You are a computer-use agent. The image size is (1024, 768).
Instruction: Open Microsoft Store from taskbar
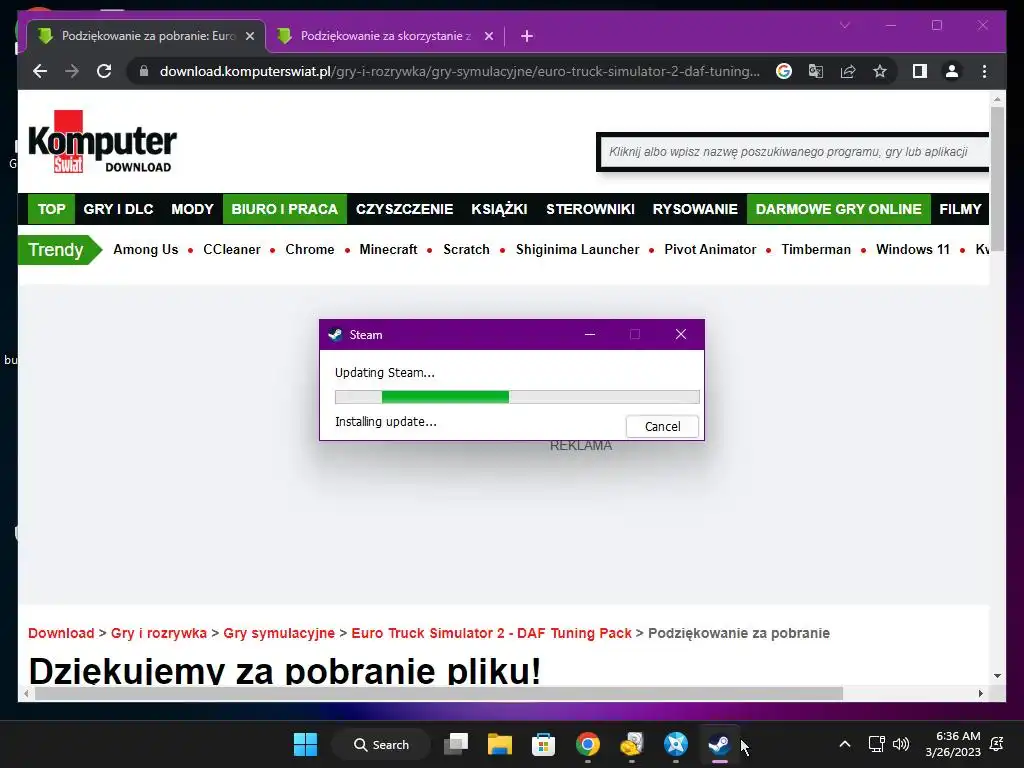[543, 744]
